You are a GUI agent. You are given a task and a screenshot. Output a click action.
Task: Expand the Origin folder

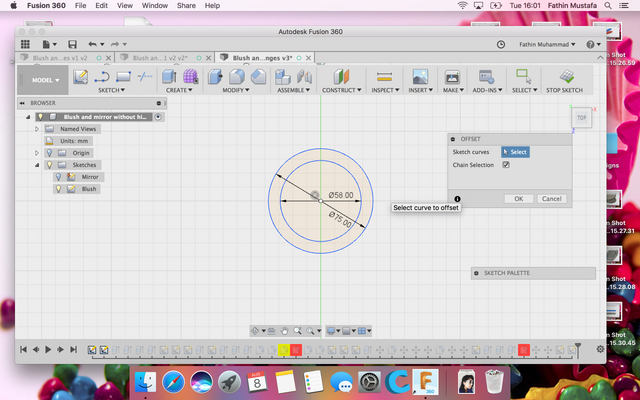coord(37,153)
